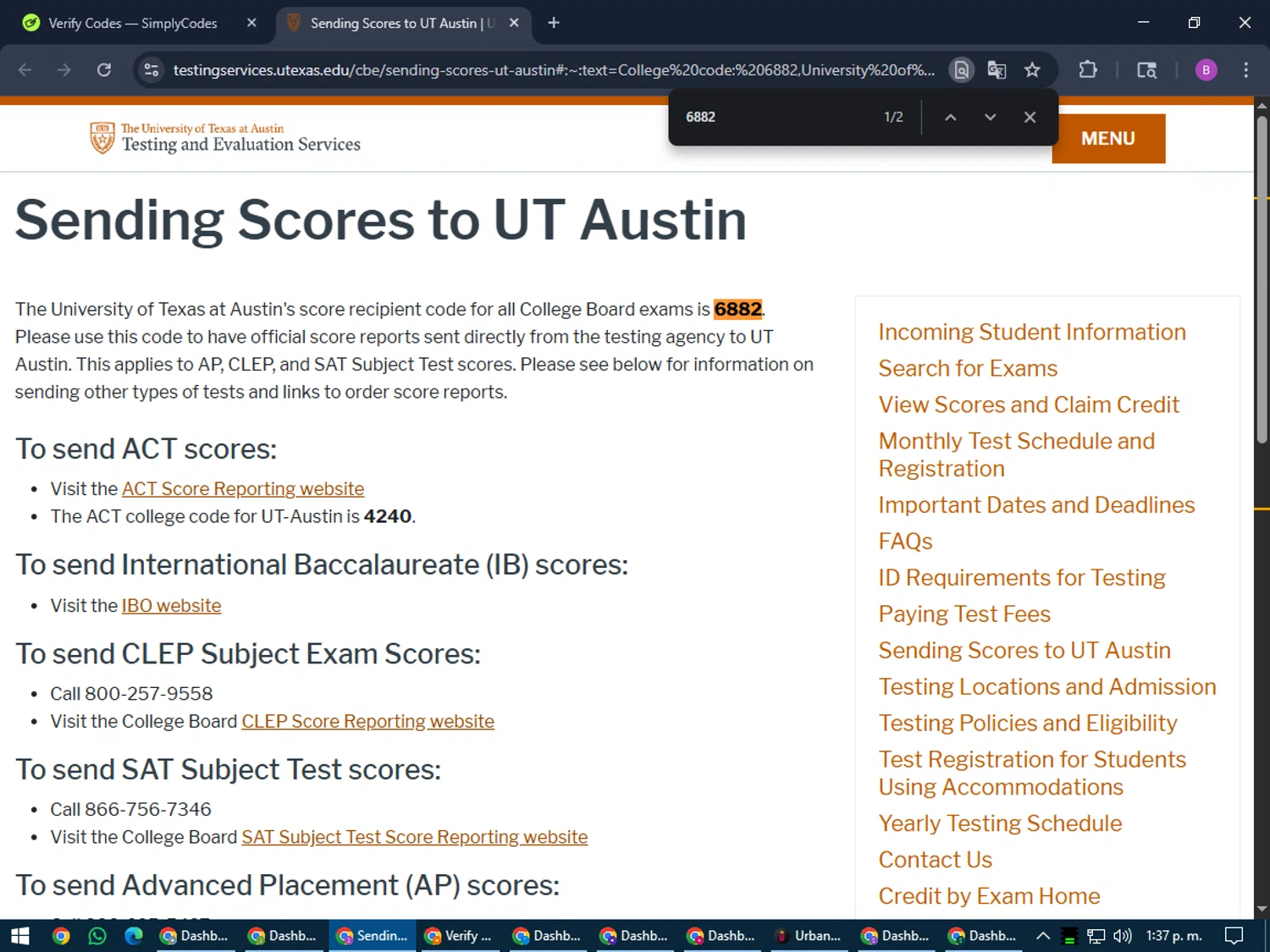Go to Contact Us page
This screenshot has width=1270, height=952.
tap(935, 860)
